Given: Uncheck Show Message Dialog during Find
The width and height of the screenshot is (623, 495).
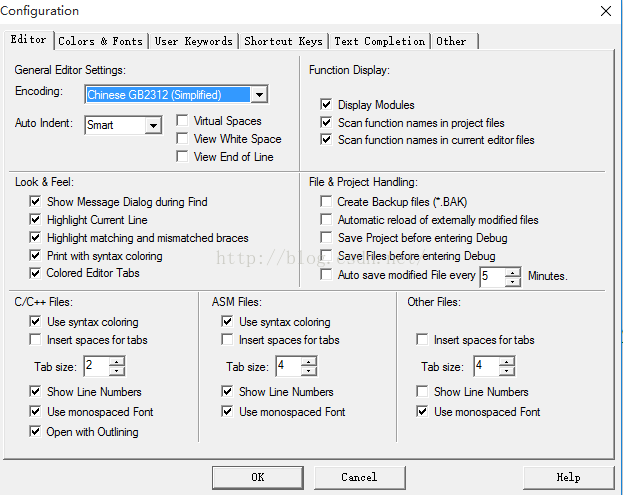Looking at the screenshot, I should [x=35, y=201].
